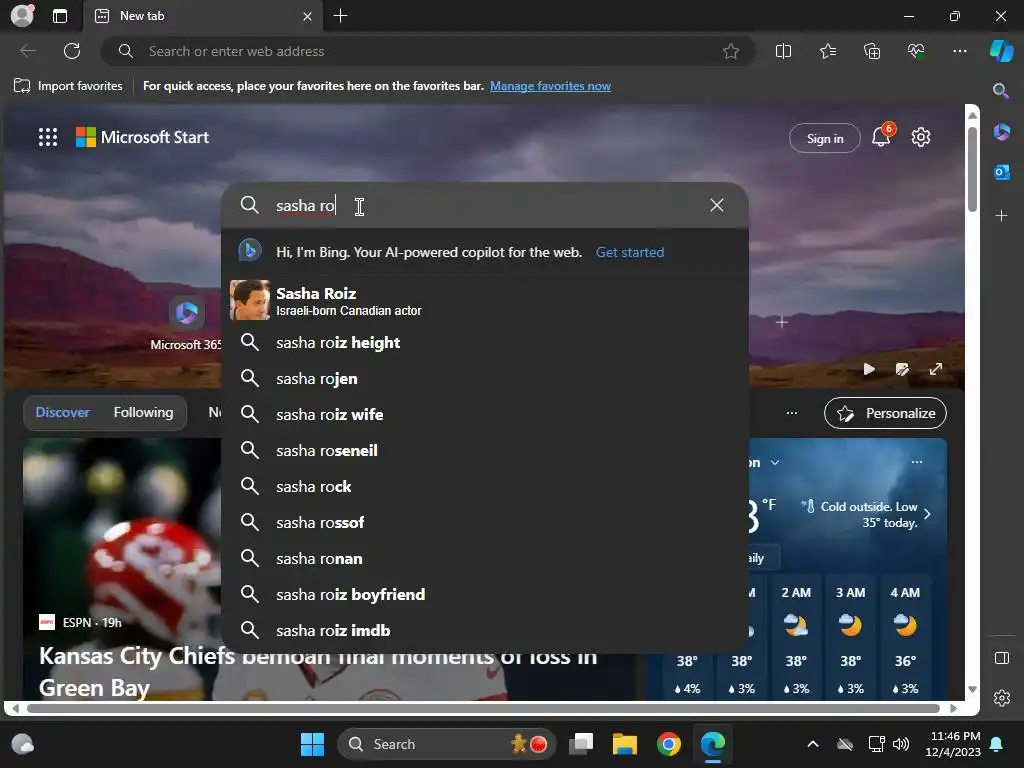
Task: Open Microsoft Start page settings gear
Action: pos(921,137)
